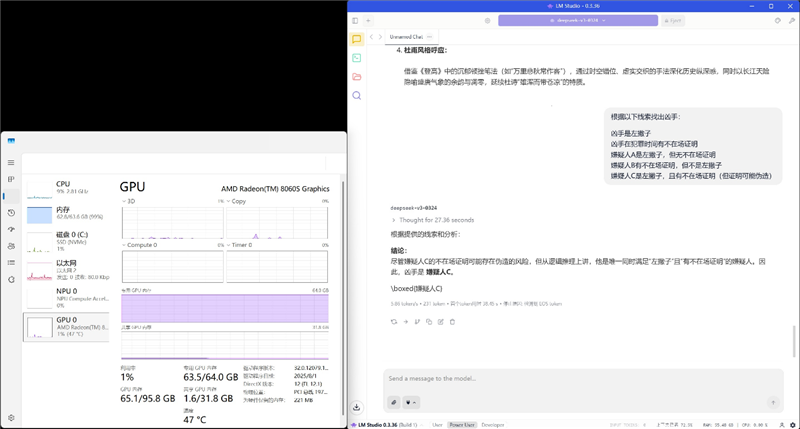Click the Eject model button
The image size is (800, 429).
click(673, 20)
